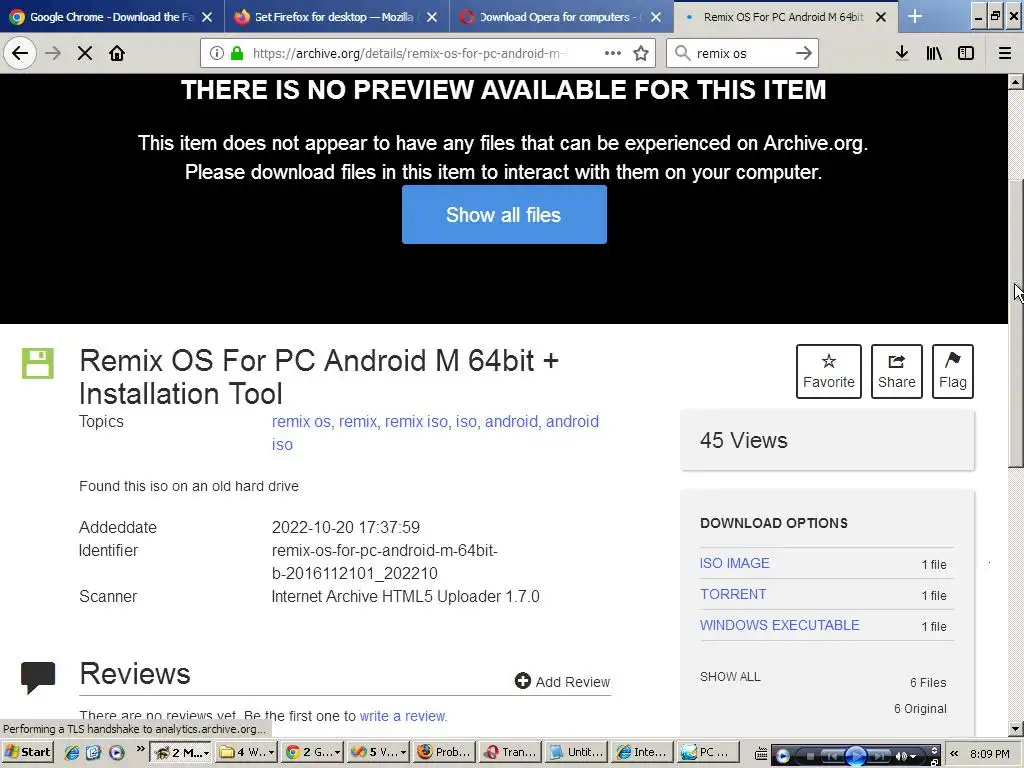Switch to the 'Prob...' Firefox taskbar window
The image size is (1024, 768).
(x=445, y=752)
